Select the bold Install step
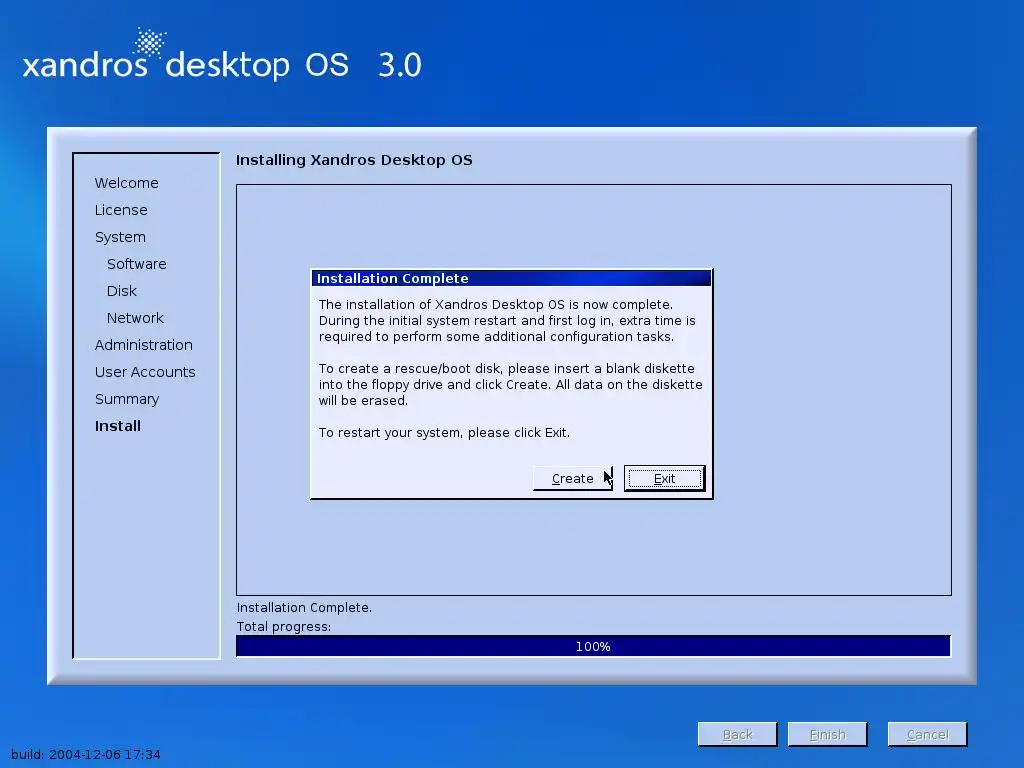The image size is (1024, 768). pyautogui.click(x=118, y=426)
